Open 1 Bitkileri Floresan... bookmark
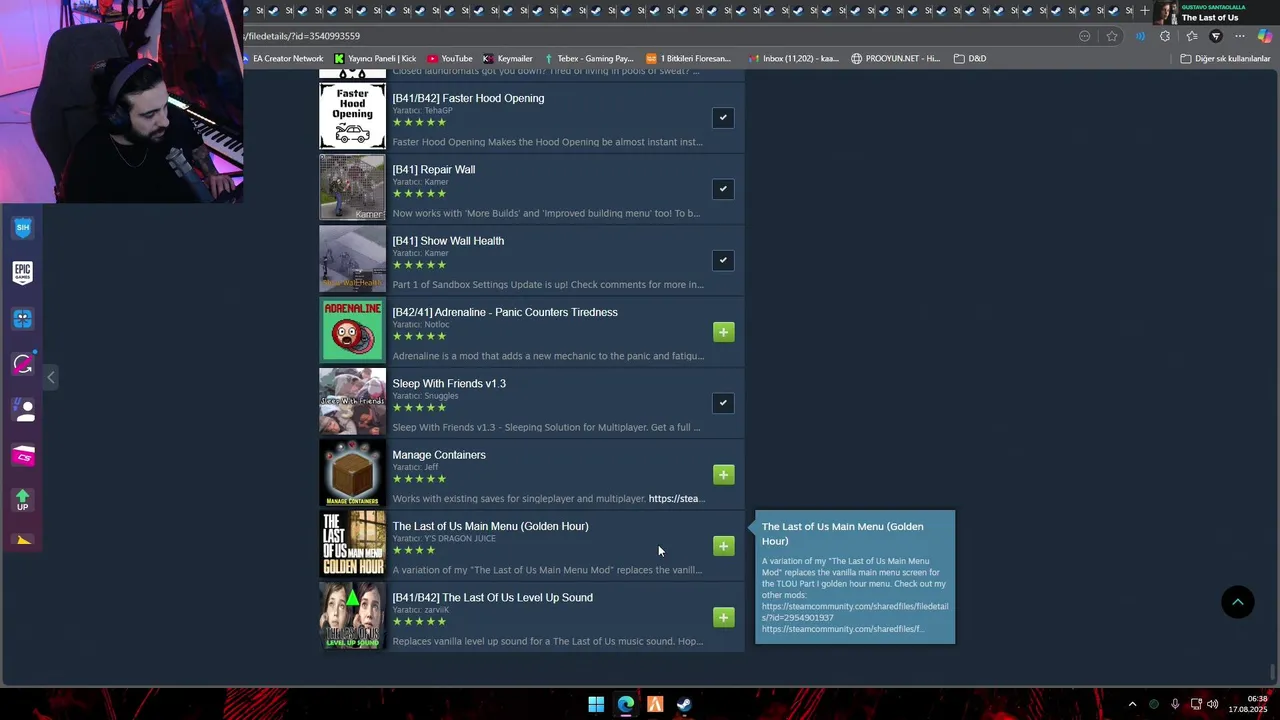The image size is (1280, 720). [688, 59]
